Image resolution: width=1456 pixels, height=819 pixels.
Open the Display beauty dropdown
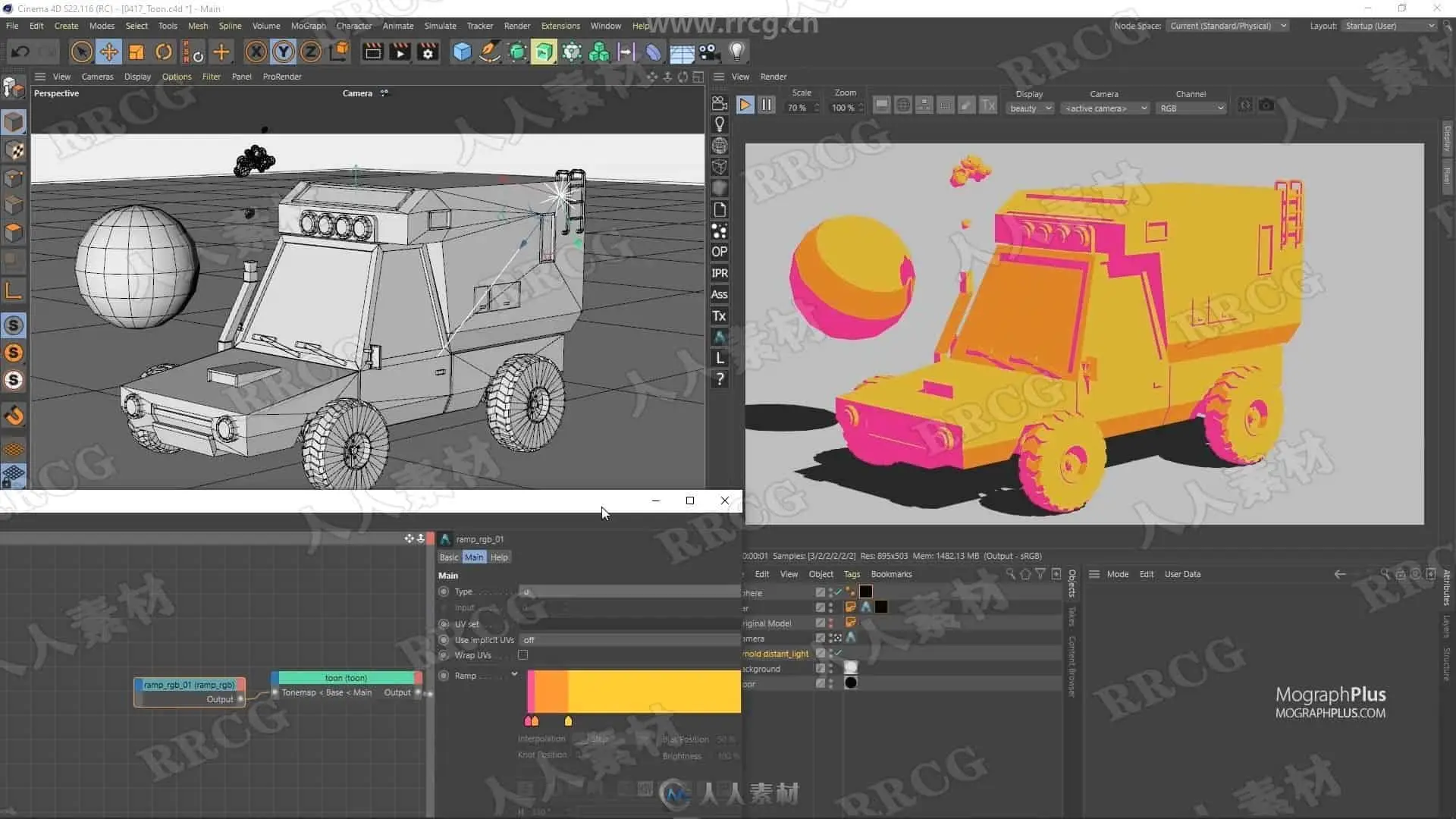click(1030, 108)
